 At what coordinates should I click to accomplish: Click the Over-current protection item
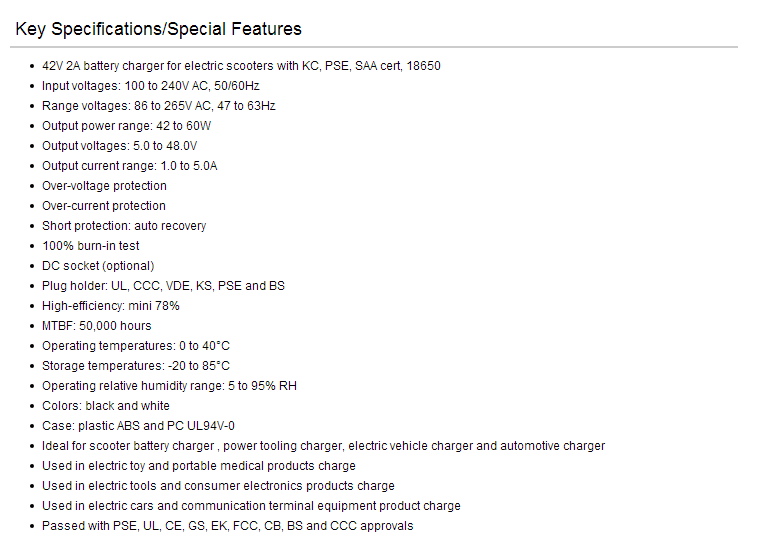(x=104, y=206)
